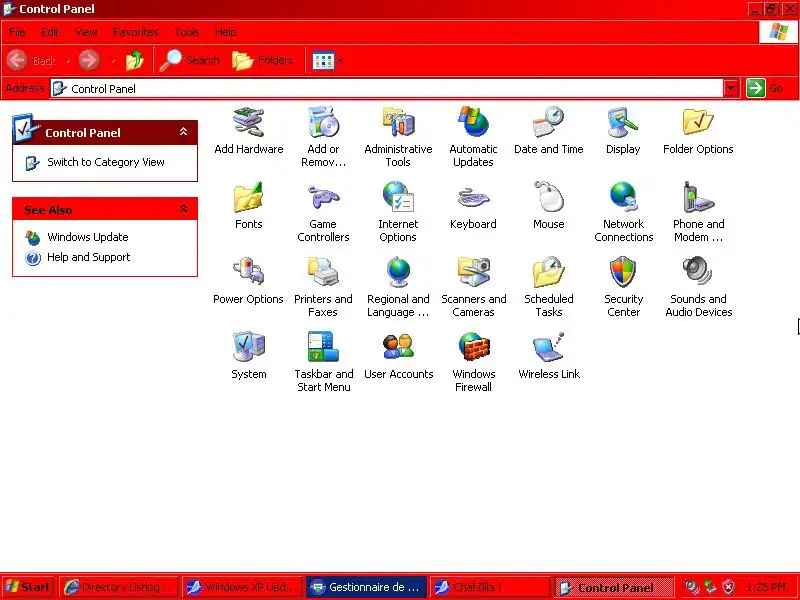Open the File menu
This screenshot has height=600, width=800.
17,32
